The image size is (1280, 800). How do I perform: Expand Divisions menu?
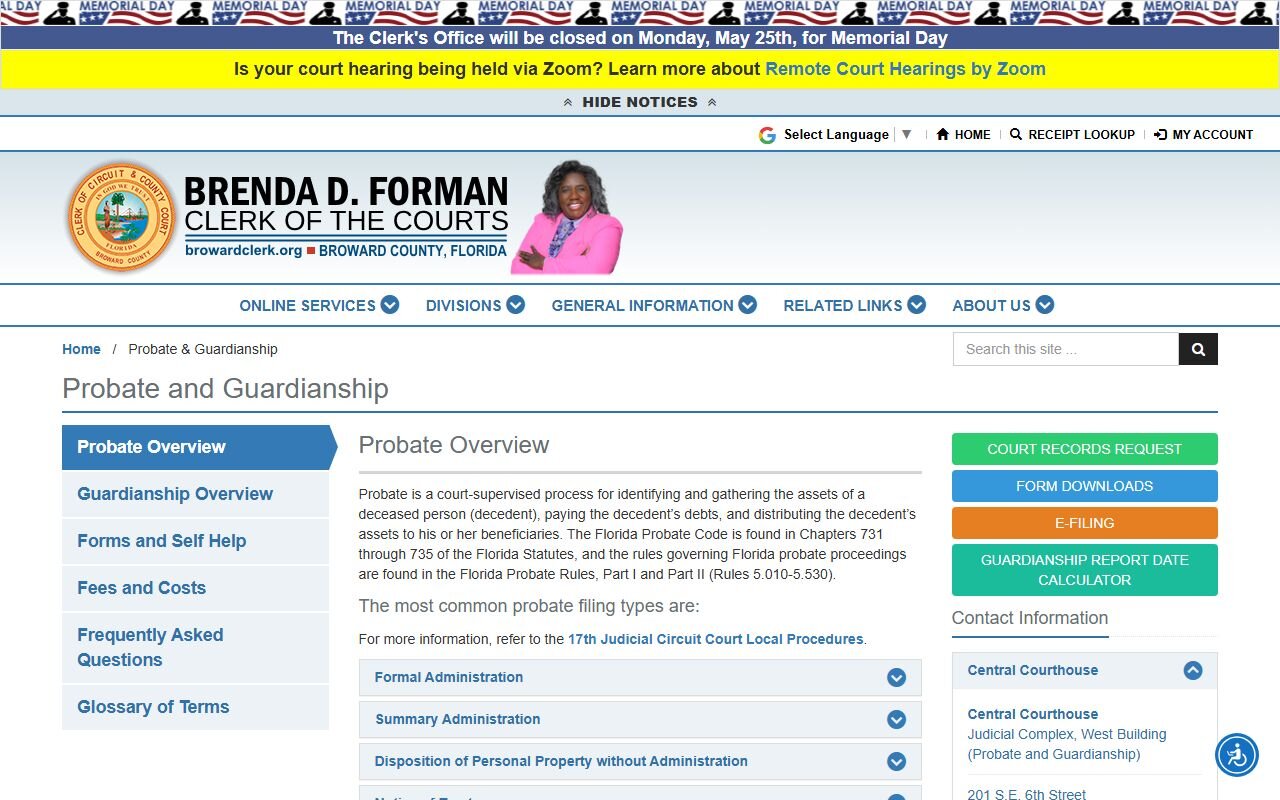[x=475, y=305]
